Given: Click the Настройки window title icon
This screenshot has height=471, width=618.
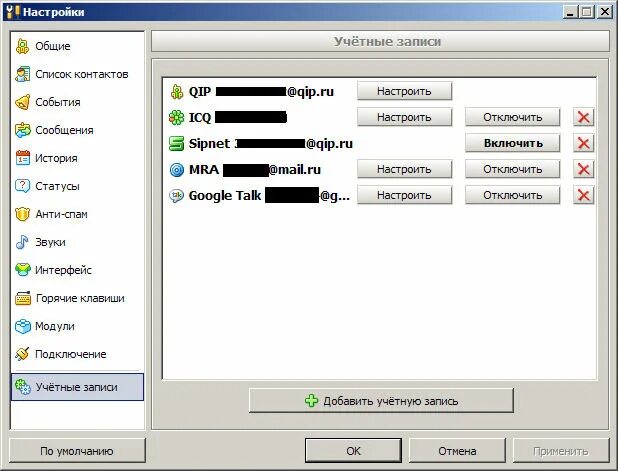Looking at the screenshot, I should pyautogui.click(x=13, y=12).
